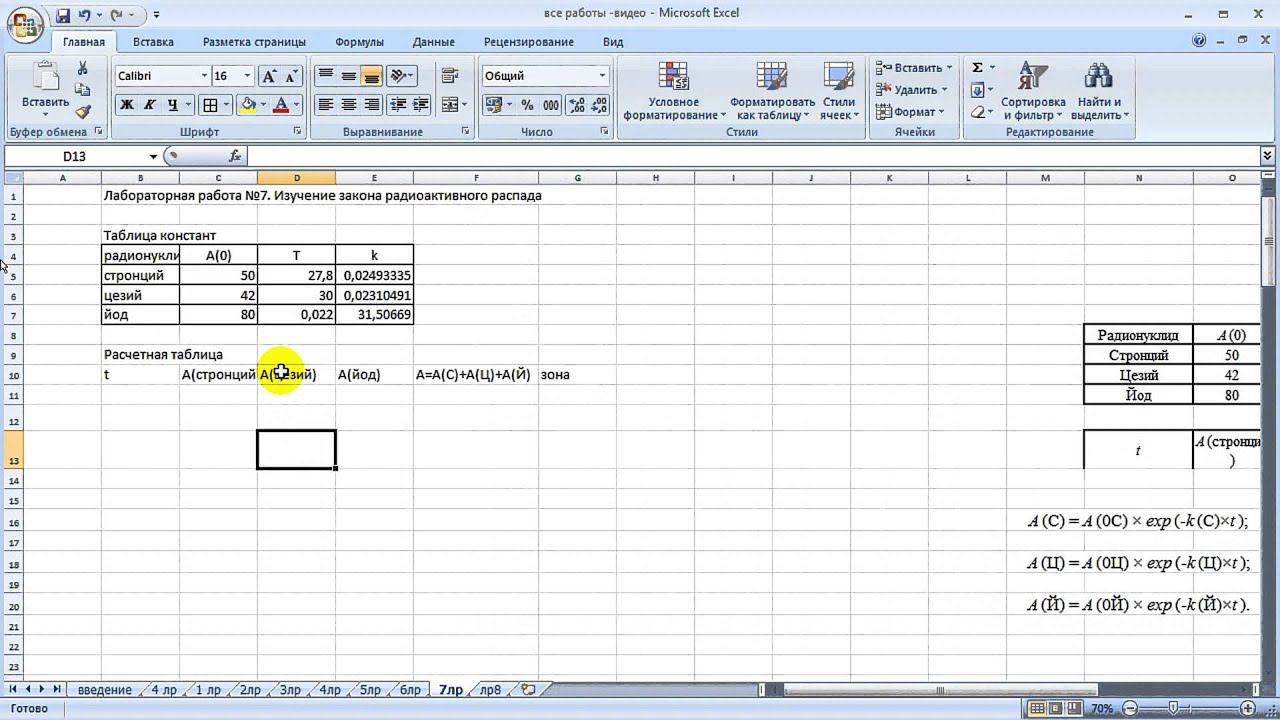The height and width of the screenshot is (720, 1280).
Task: Toggle underline Ч formatting
Action: [x=173, y=105]
